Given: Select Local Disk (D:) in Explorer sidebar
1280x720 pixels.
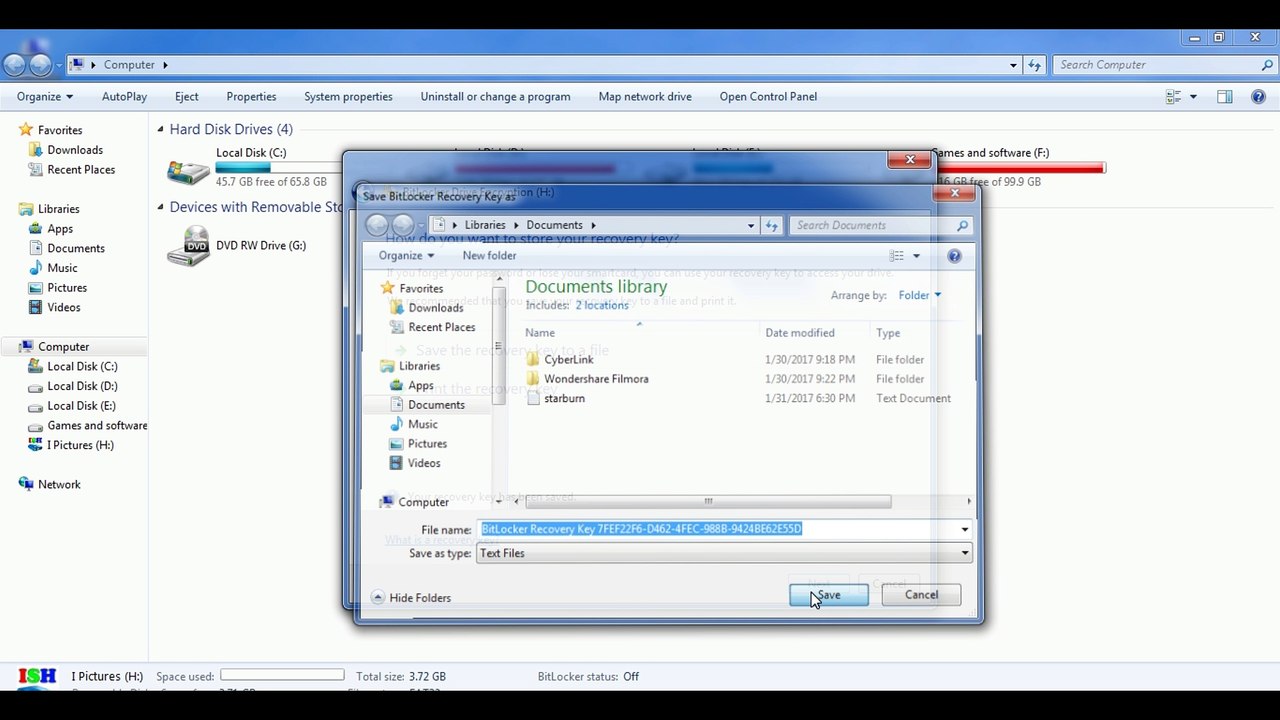Looking at the screenshot, I should click(82, 386).
